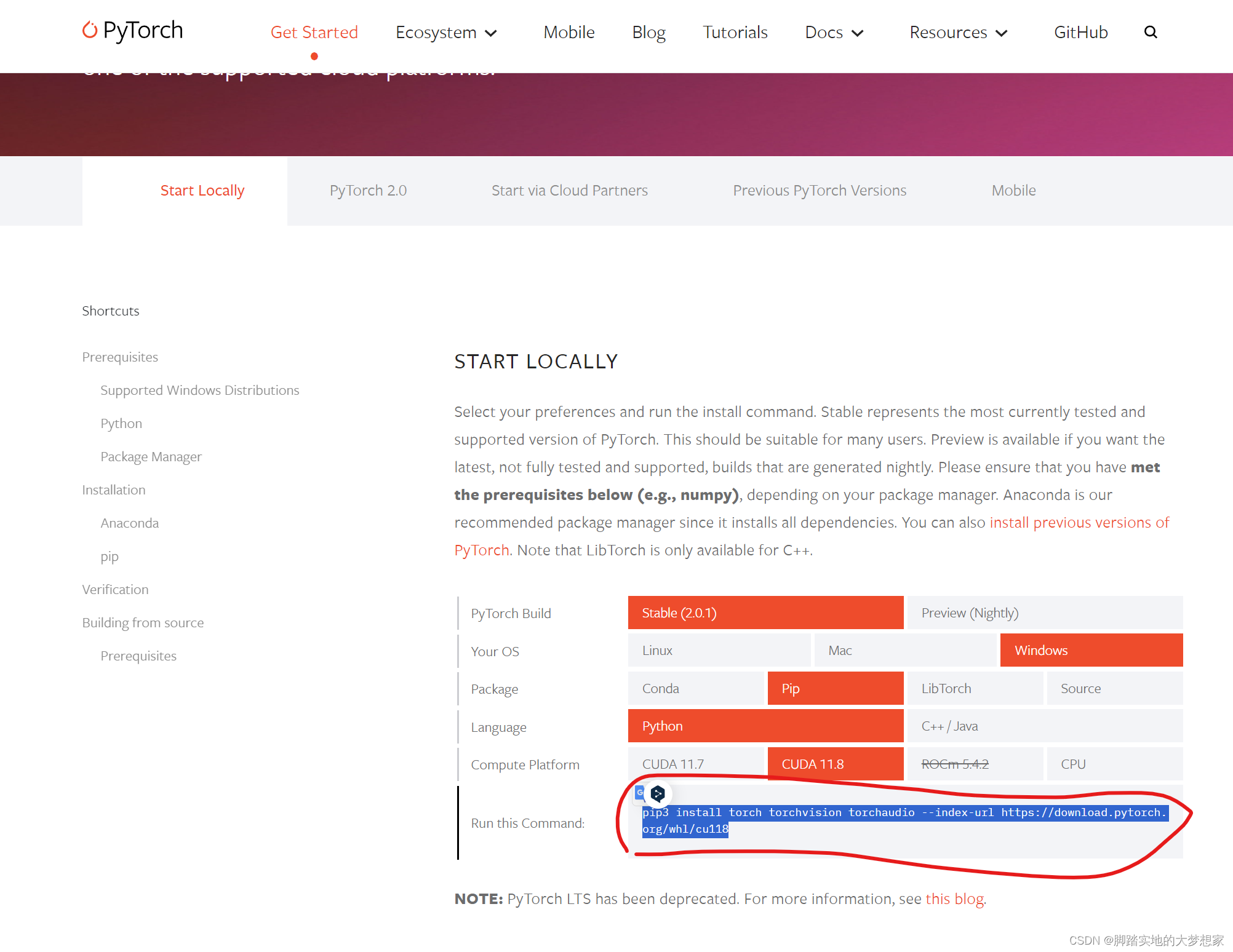Click the translate icon above the command
The width and height of the screenshot is (1233, 952).
point(639,793)
